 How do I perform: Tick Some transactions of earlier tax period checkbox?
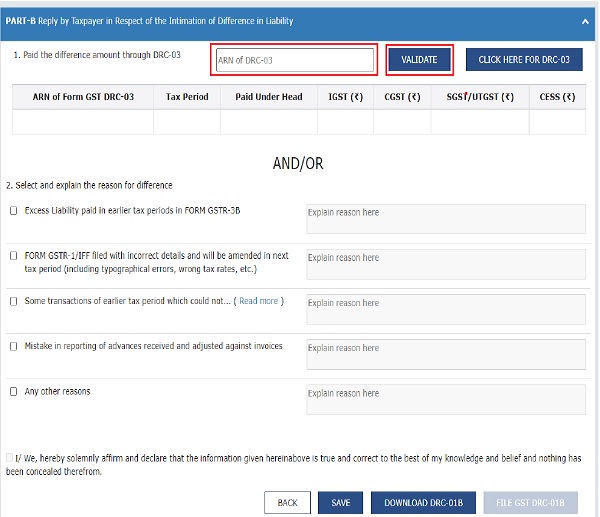tap(13, 301)
